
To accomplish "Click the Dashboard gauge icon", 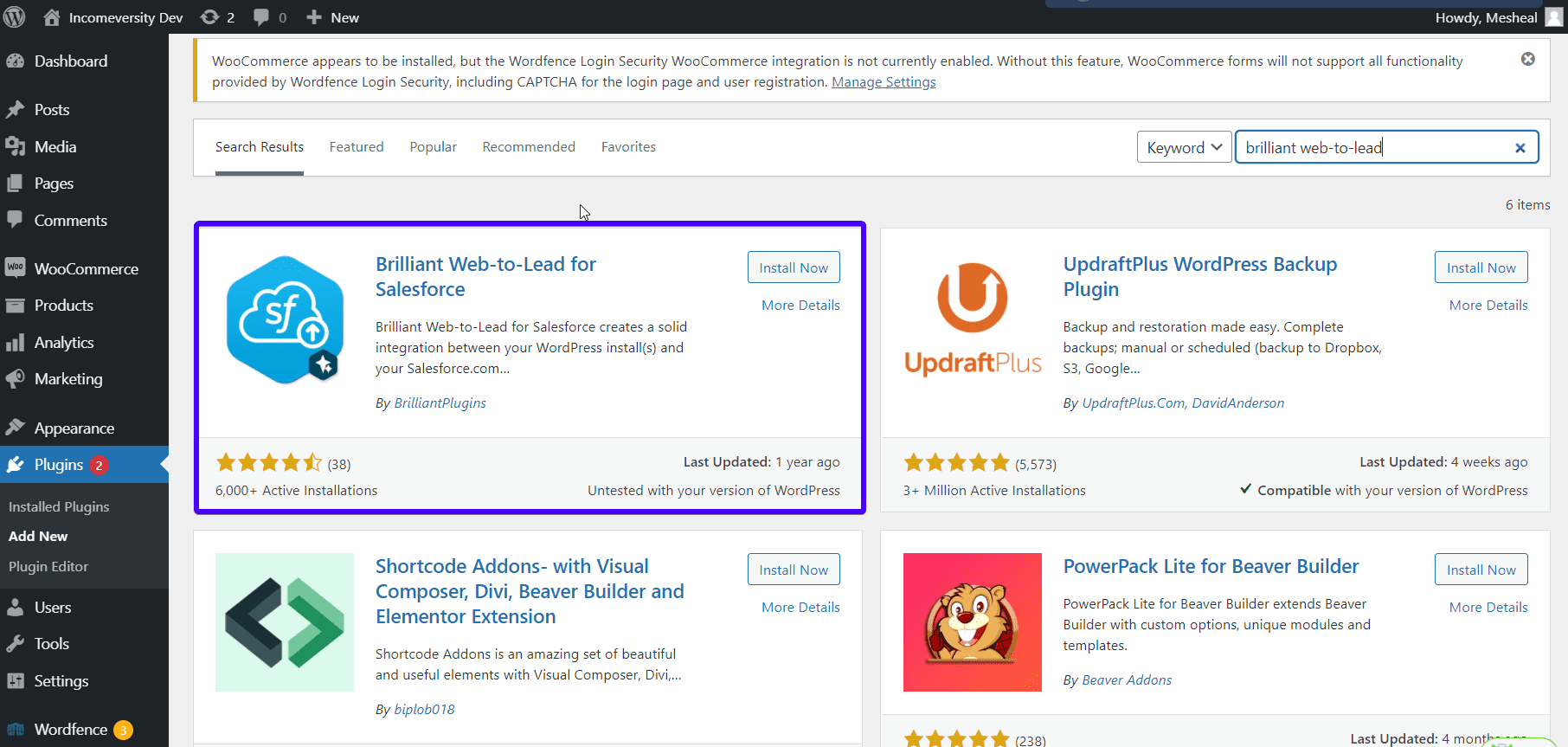I will click(x=15, y=61).
